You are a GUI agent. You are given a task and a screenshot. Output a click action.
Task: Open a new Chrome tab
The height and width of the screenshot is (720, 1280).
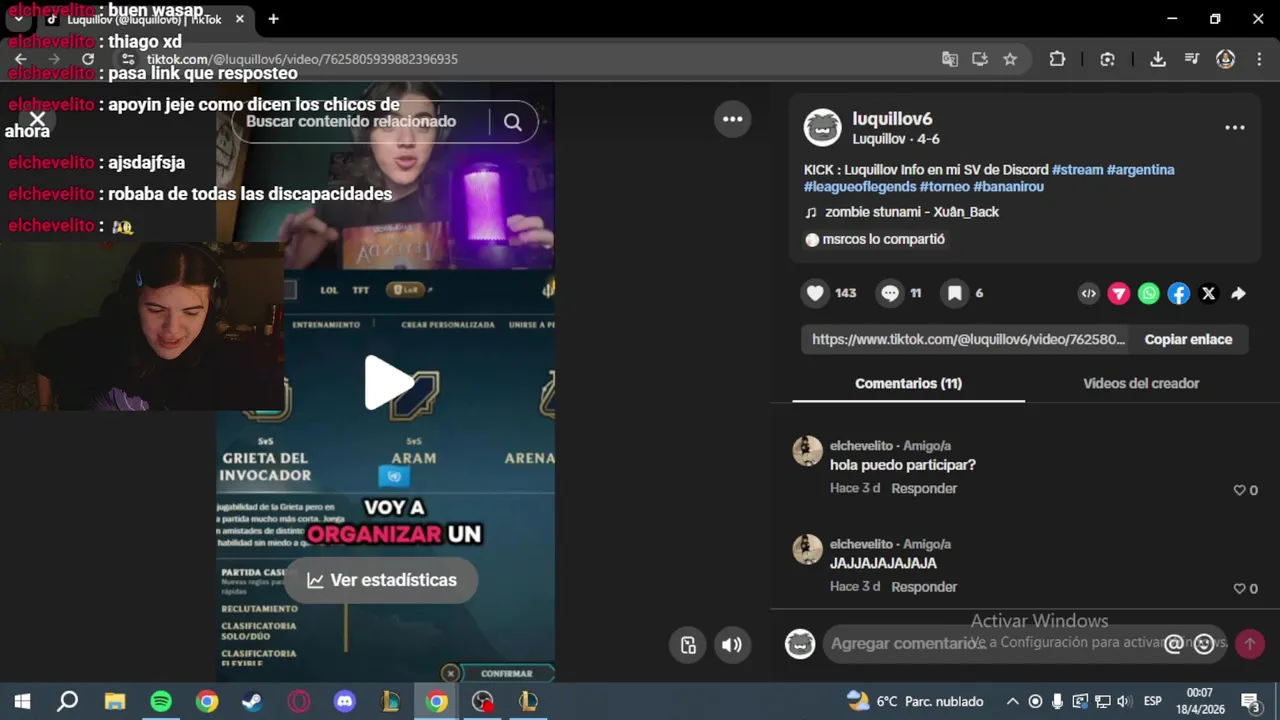[273, 19]
